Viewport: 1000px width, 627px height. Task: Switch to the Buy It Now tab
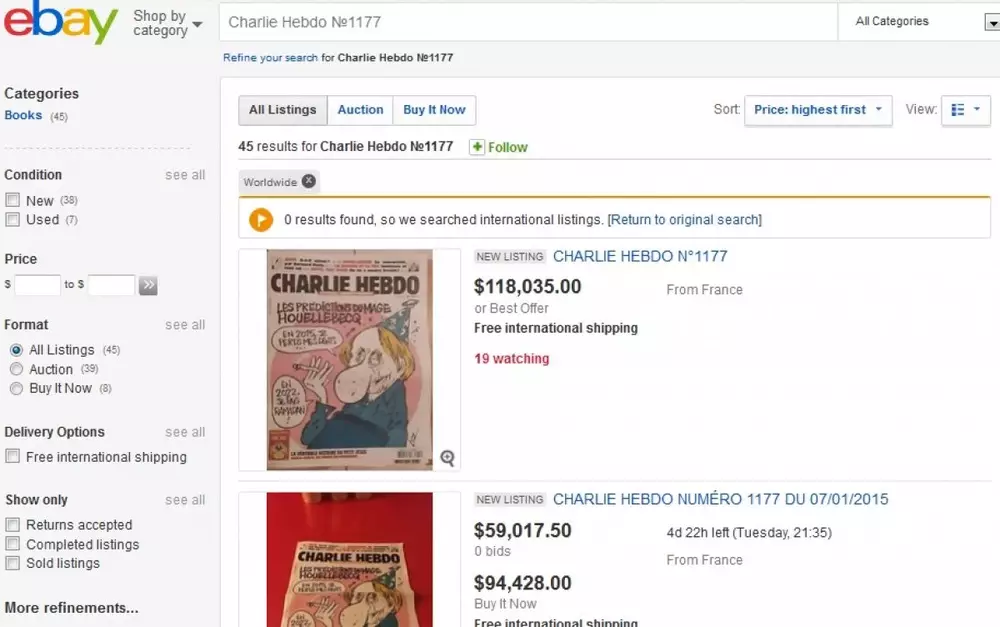click(434, 110)
